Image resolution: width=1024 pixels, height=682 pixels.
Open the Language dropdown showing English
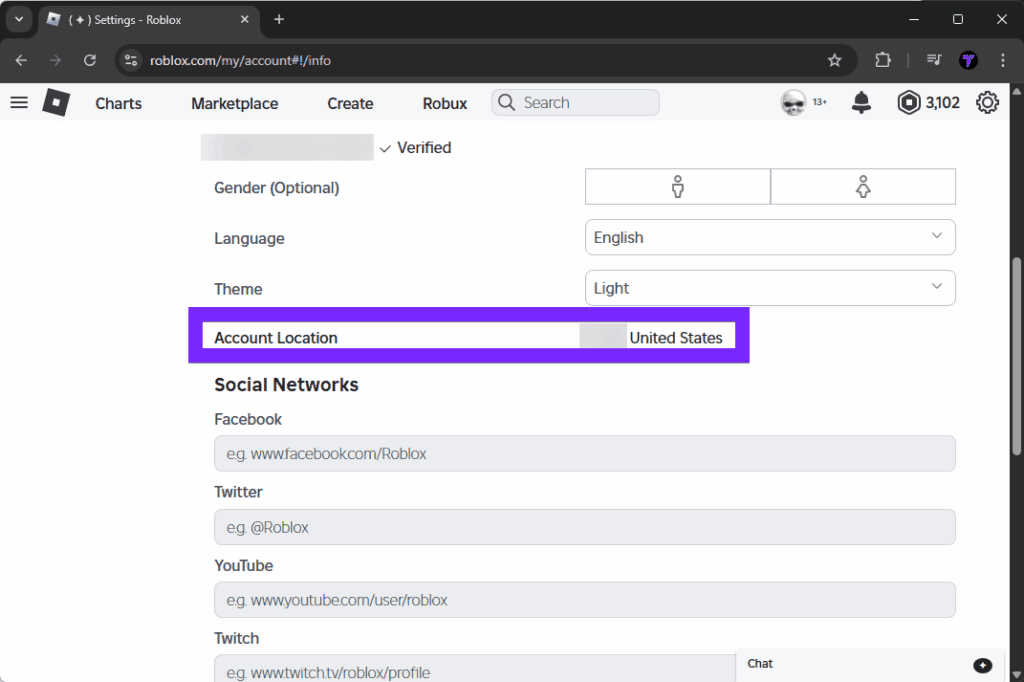pyautogui.click(x=770, y=237)
